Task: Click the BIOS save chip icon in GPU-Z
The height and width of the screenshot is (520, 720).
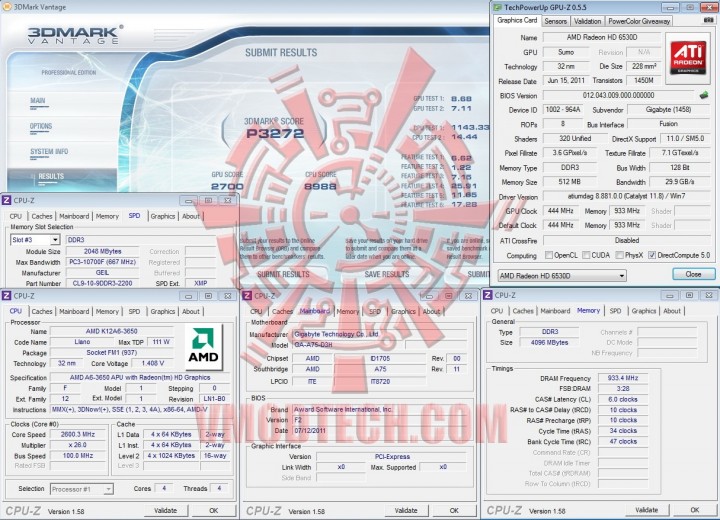Action: point(703,95)
